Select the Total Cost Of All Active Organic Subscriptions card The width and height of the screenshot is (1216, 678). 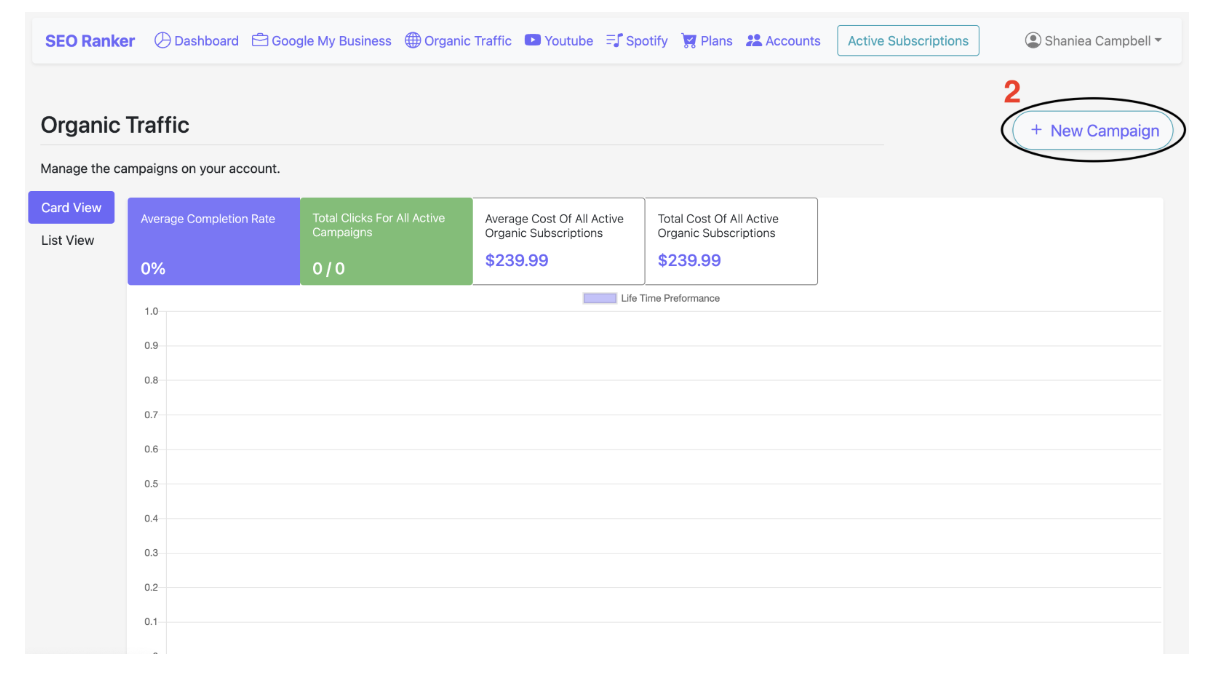(x=731, y=241)
